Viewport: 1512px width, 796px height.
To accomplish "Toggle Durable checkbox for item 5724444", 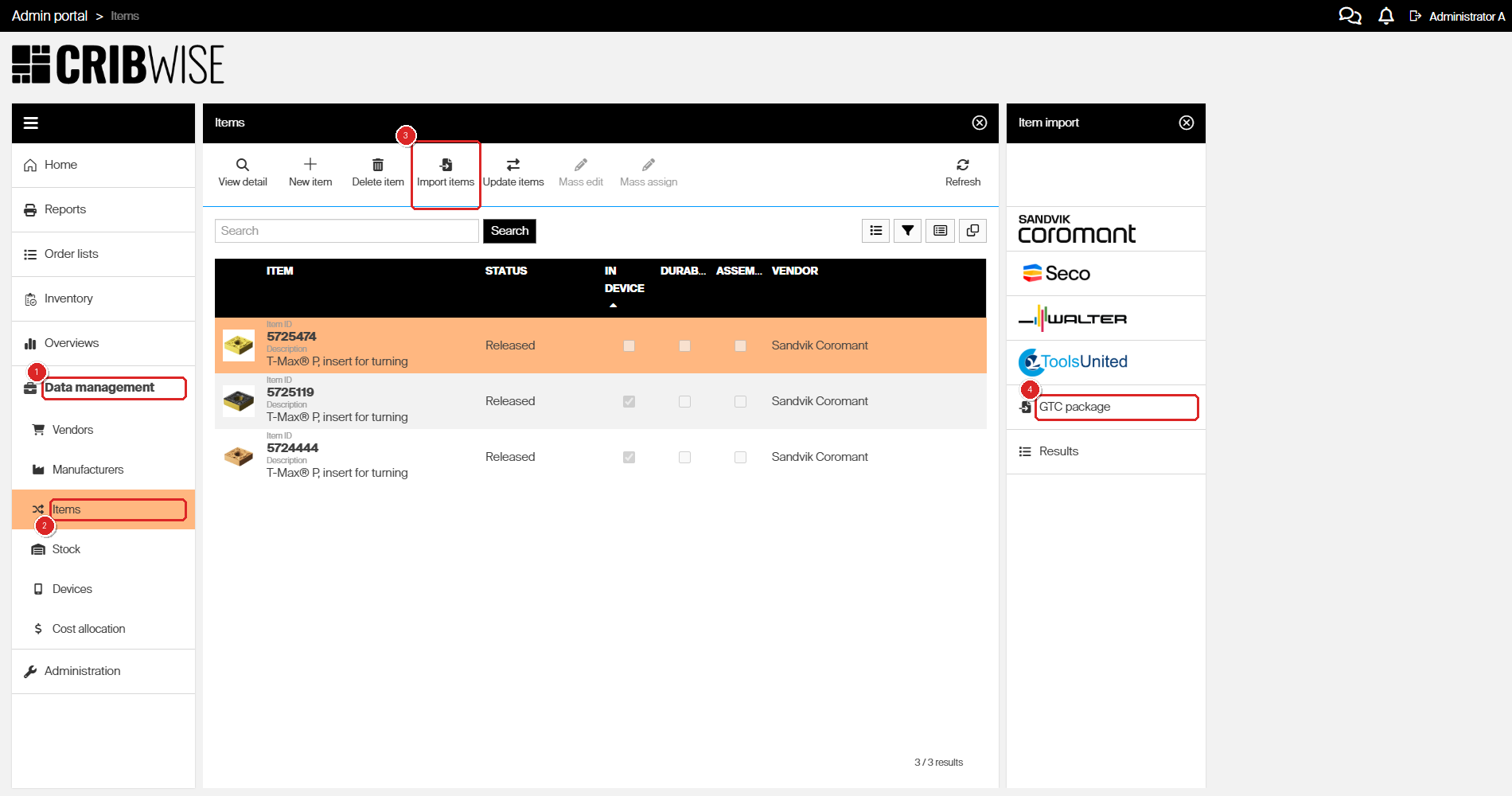I will [684, 457].
